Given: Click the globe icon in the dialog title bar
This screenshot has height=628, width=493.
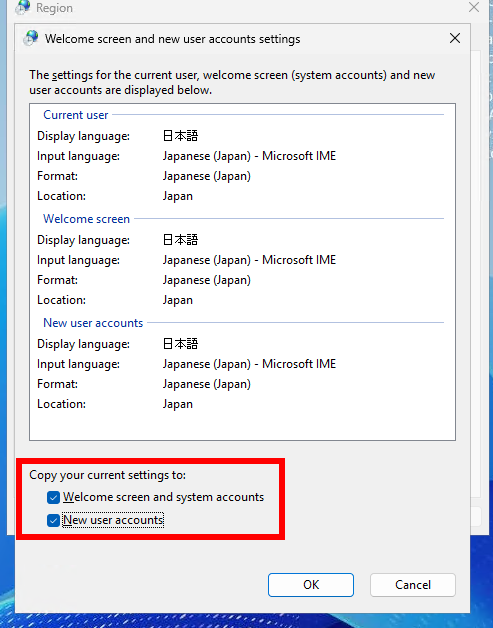Looking at the screenshot, I should pos(30,38).
